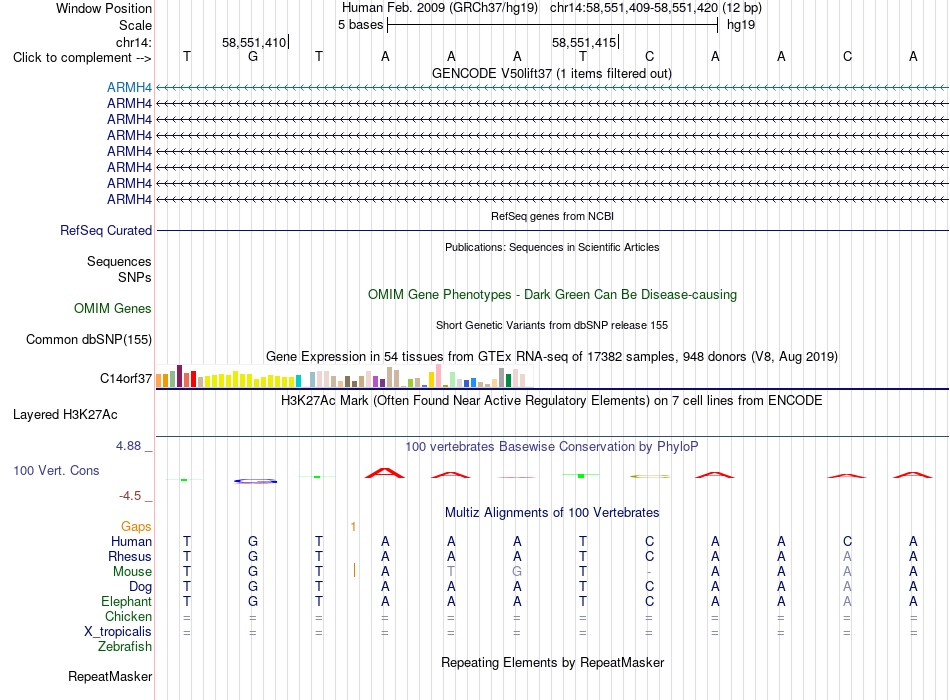Click the Dog species label

tap(141, 587)
